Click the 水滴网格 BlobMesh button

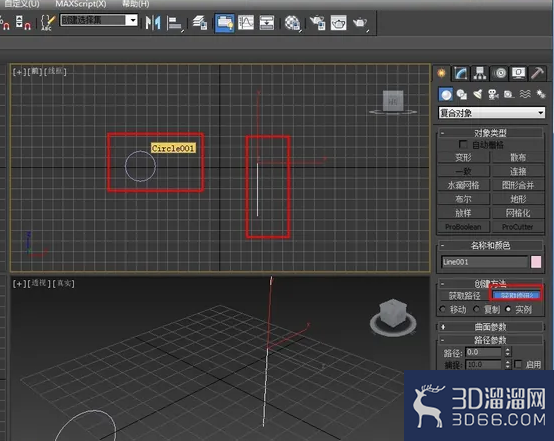[463, 185]
